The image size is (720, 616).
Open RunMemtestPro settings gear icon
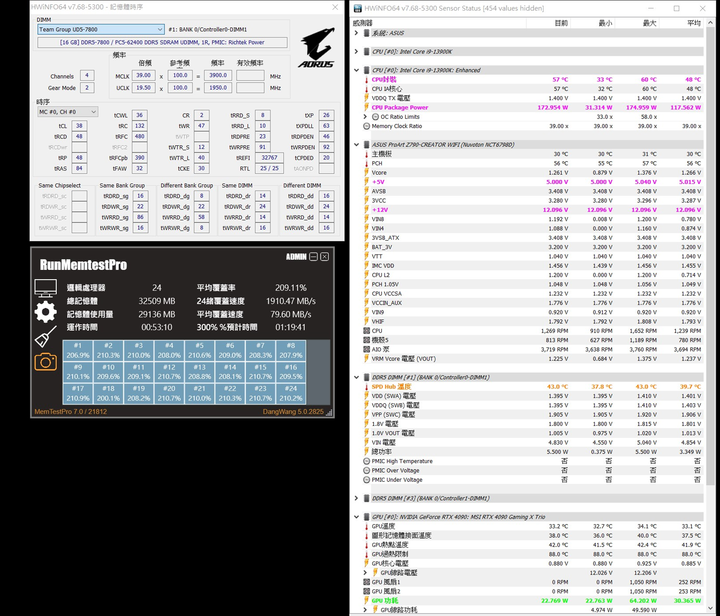coord(45,312)
